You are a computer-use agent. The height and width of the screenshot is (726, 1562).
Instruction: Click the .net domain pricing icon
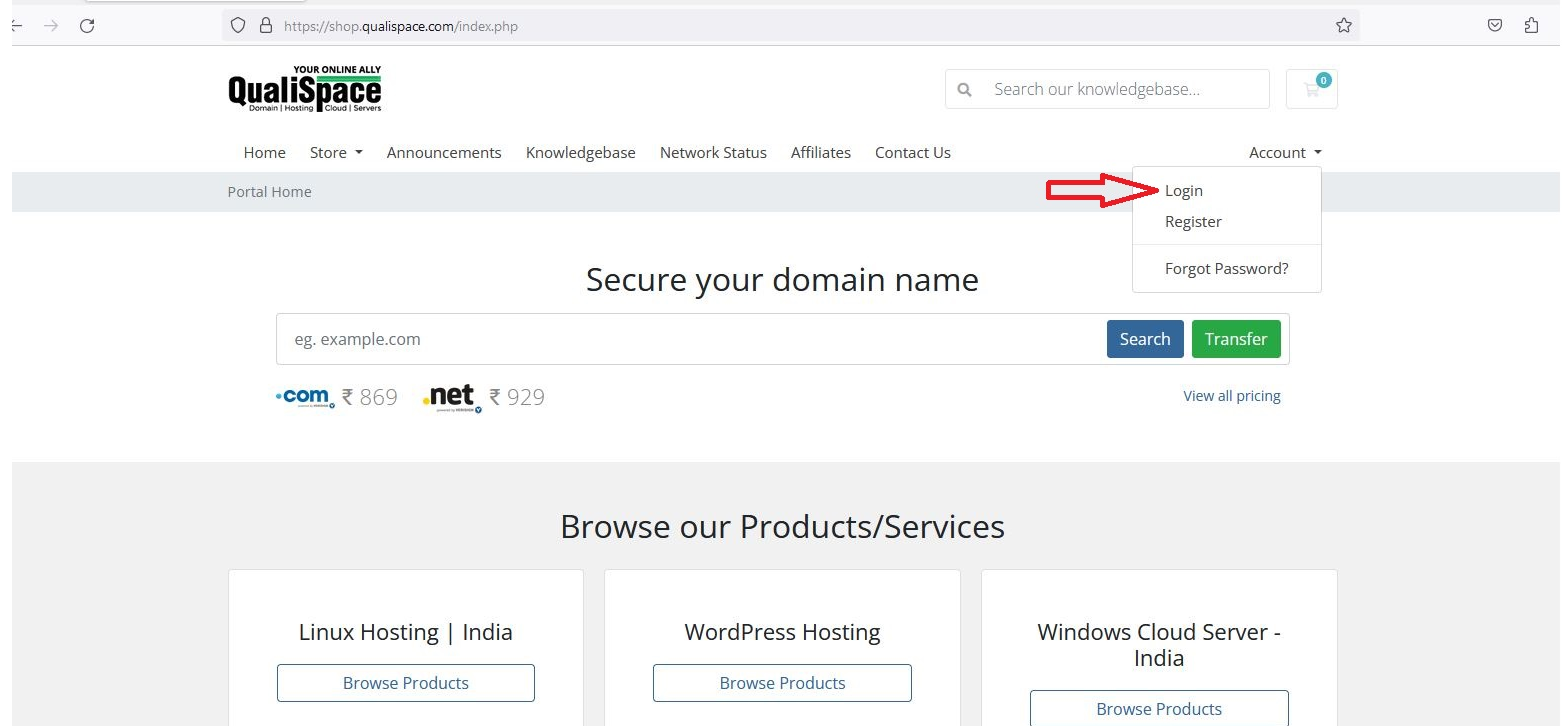coord(451,396)
